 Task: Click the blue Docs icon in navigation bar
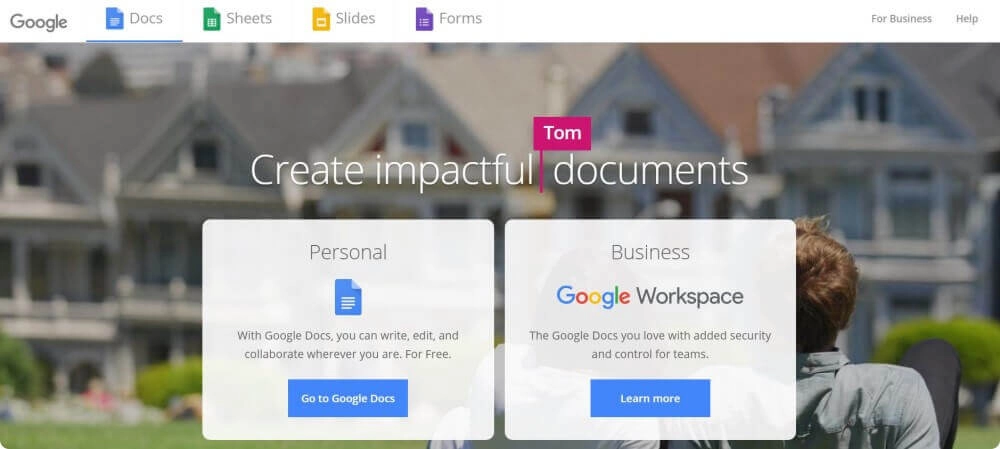click(x=115, y=18)
